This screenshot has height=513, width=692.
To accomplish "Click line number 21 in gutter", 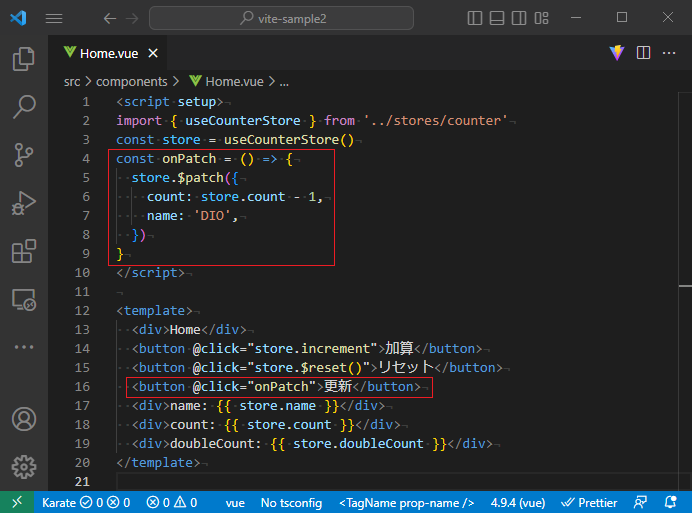I will pos(82,481).
